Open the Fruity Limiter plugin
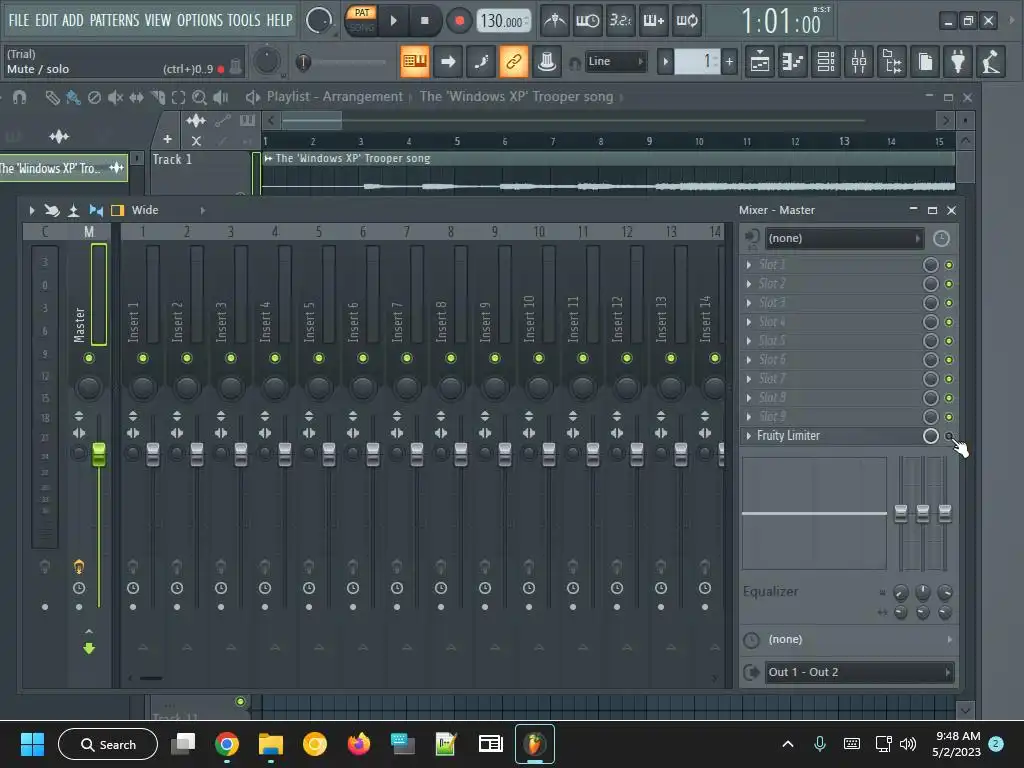The height and width of the screenshot is (768, 1024). coord(788,436)
